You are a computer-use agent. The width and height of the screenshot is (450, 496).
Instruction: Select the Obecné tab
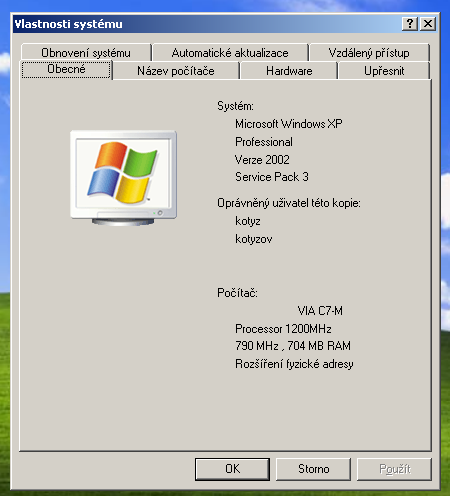point(66,69)
